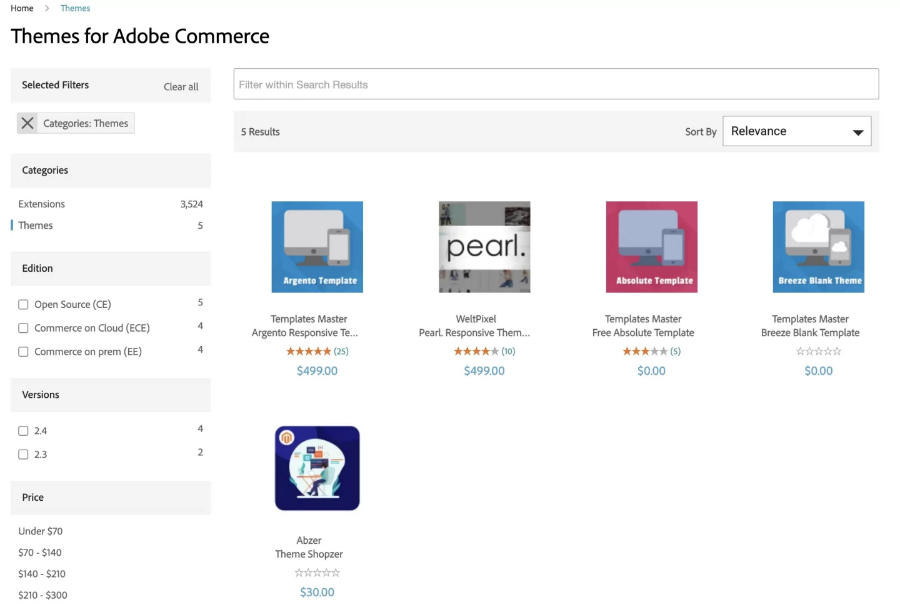
Task: Select the Extensions category
Action: tap(41, 204)
